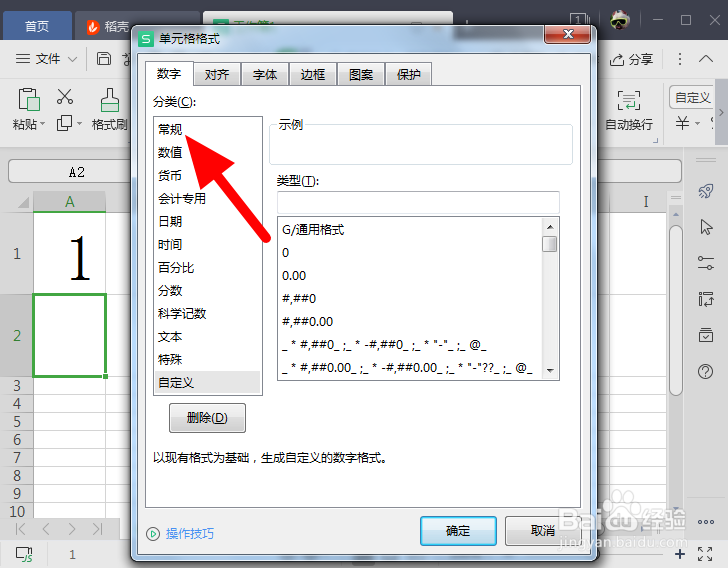Click the help question mark icon in sidebar

pyautogui.click(x=706, y=371)
